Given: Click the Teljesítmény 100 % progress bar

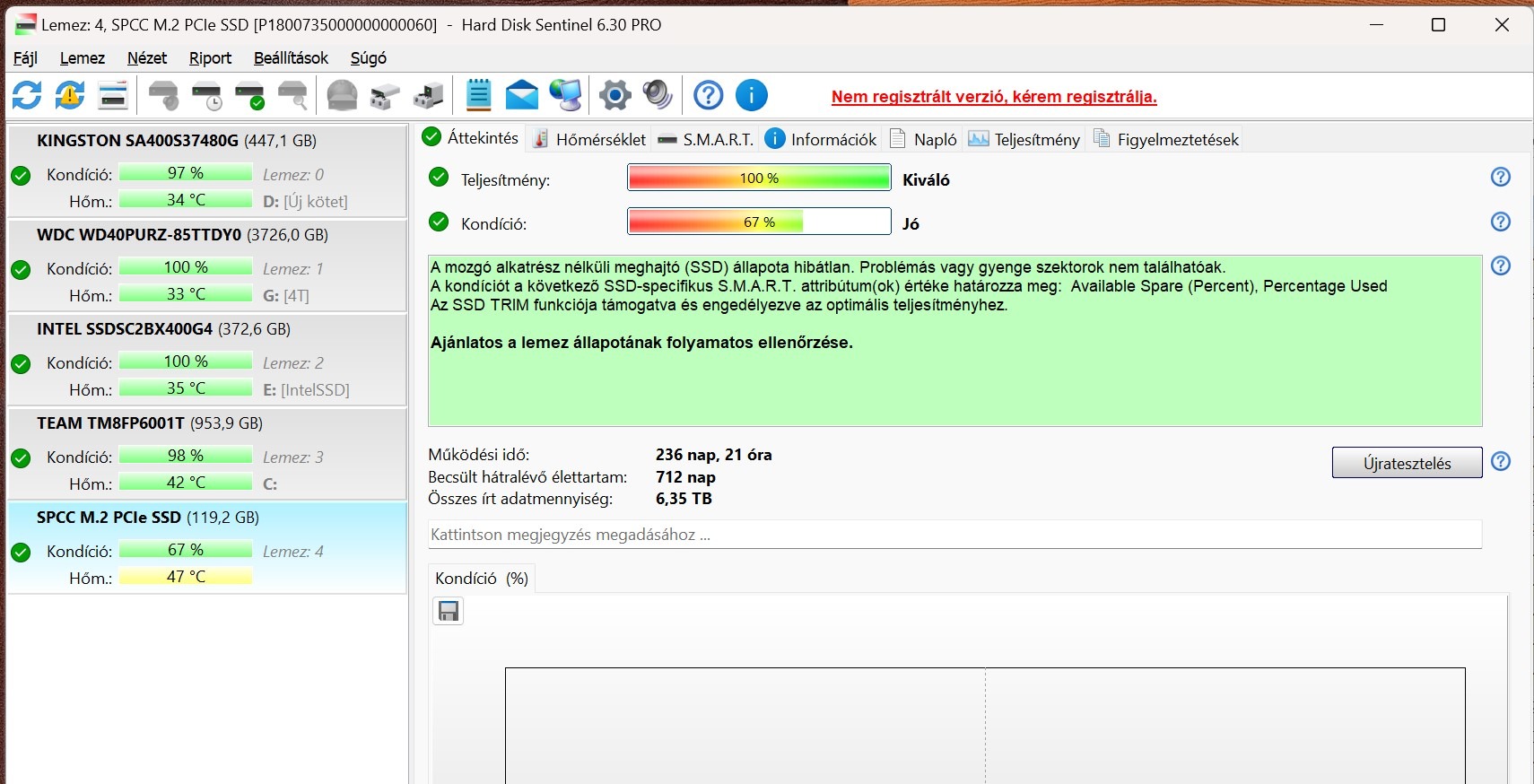Looking at the screenshot, I should tap(759, 178).
